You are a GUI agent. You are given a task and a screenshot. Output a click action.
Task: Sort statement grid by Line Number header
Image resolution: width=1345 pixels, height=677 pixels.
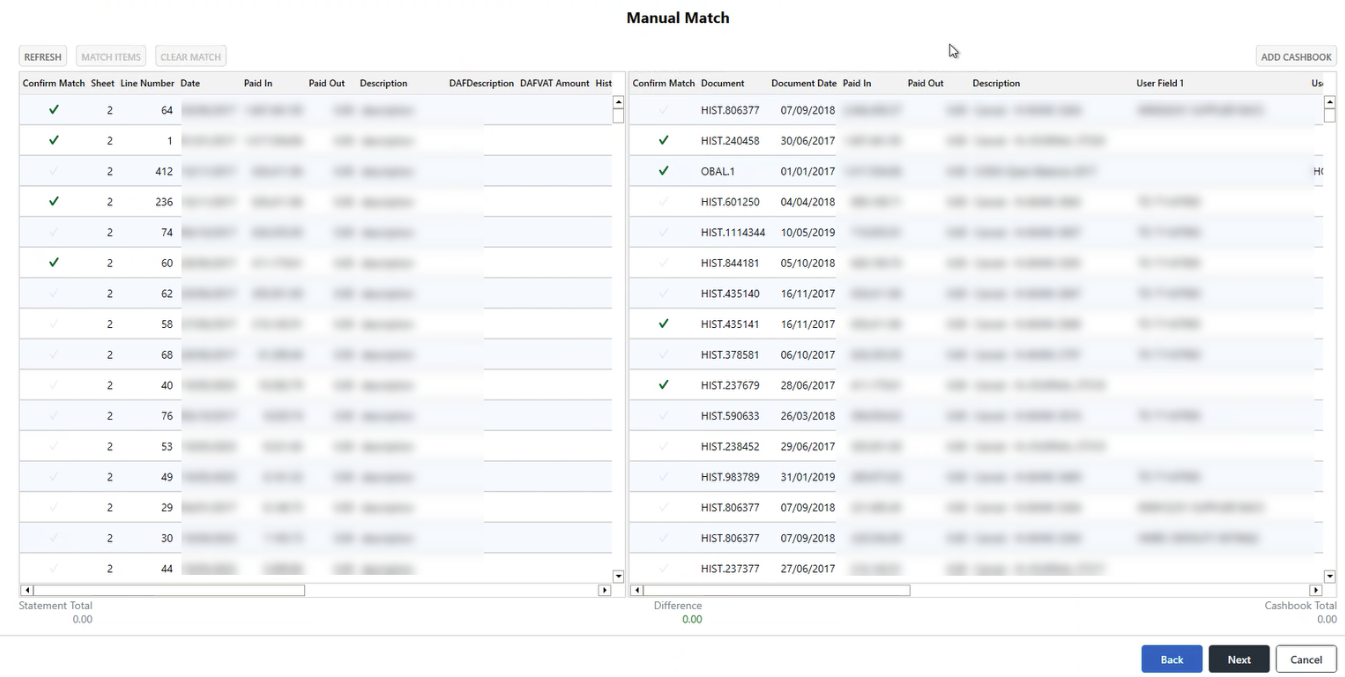tap(147, 83)
